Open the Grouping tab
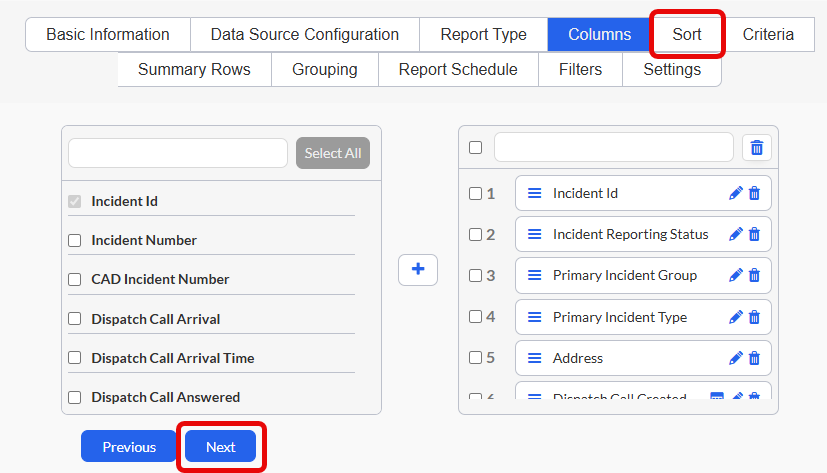The width and height of the screenshot is (827, 473). (325, 70)
